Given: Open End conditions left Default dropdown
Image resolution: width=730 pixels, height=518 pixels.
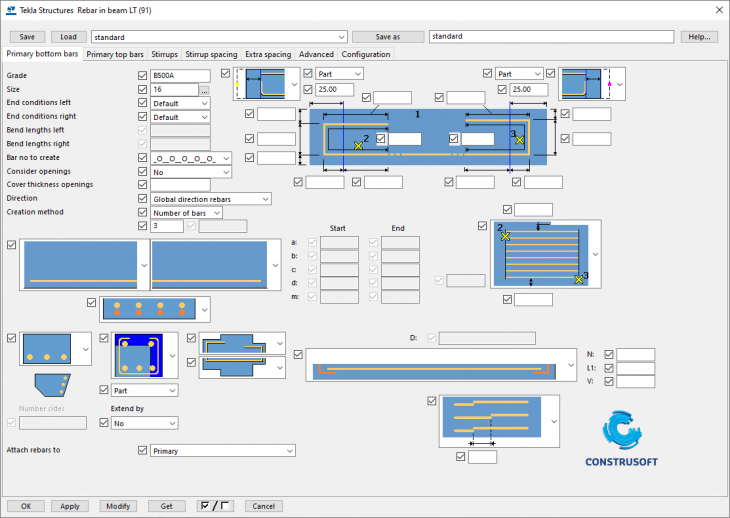Looking at the screenshot, I should (x=180, y=103).
